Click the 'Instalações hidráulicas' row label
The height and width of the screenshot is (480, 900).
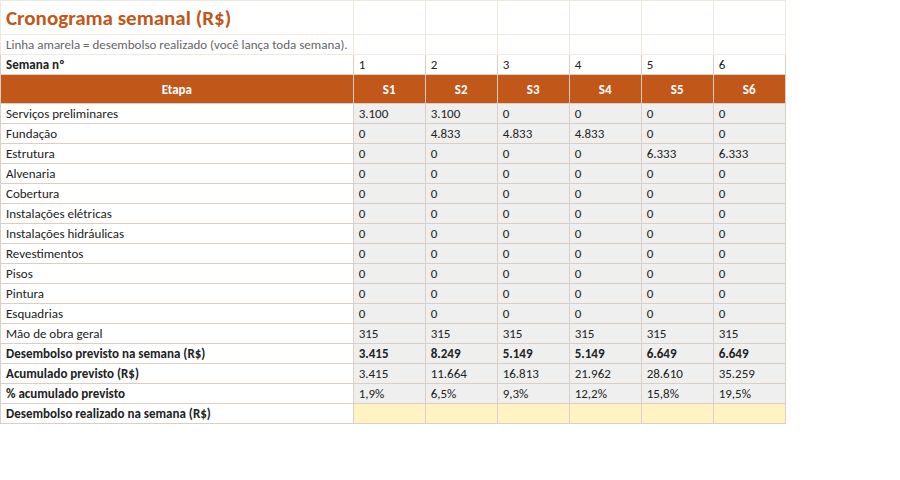pyautogui.click(x=177, y=234)
